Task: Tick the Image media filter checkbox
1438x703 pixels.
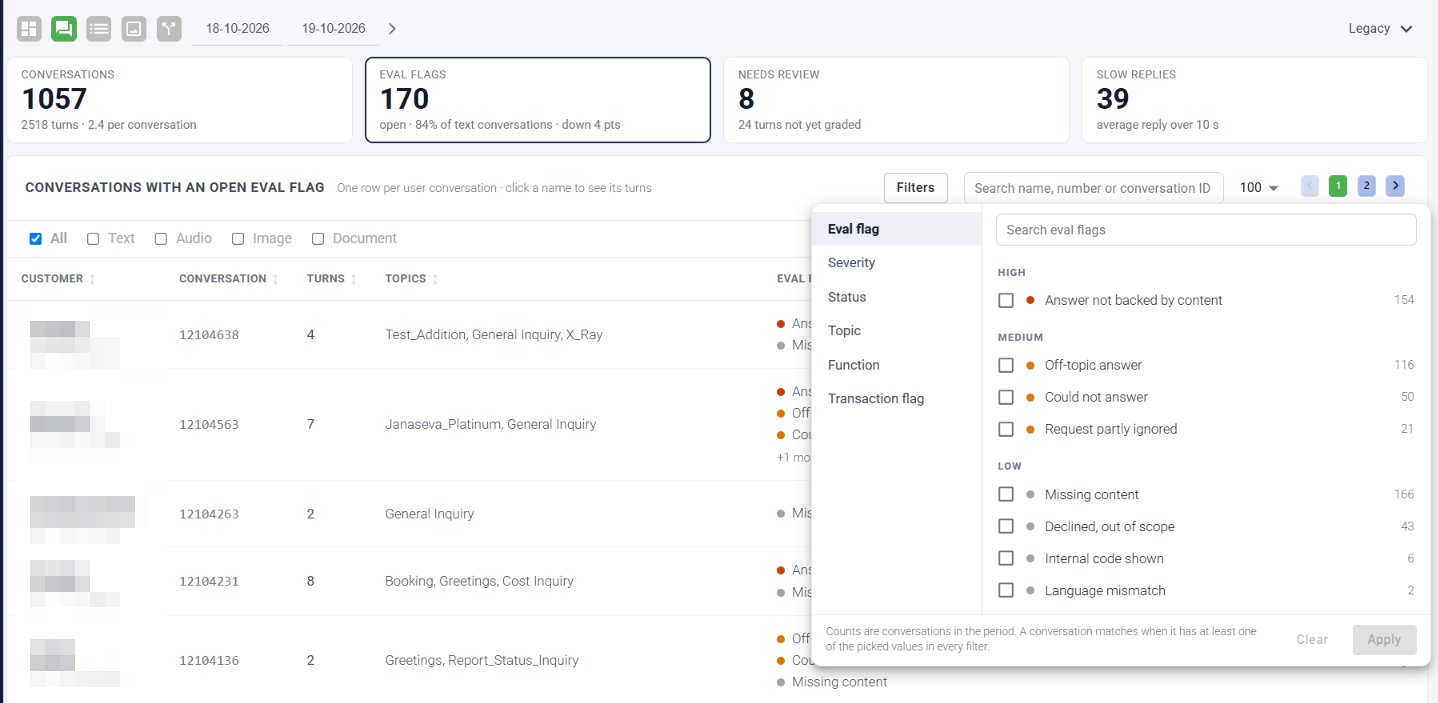Action: [x=238, y=239]
